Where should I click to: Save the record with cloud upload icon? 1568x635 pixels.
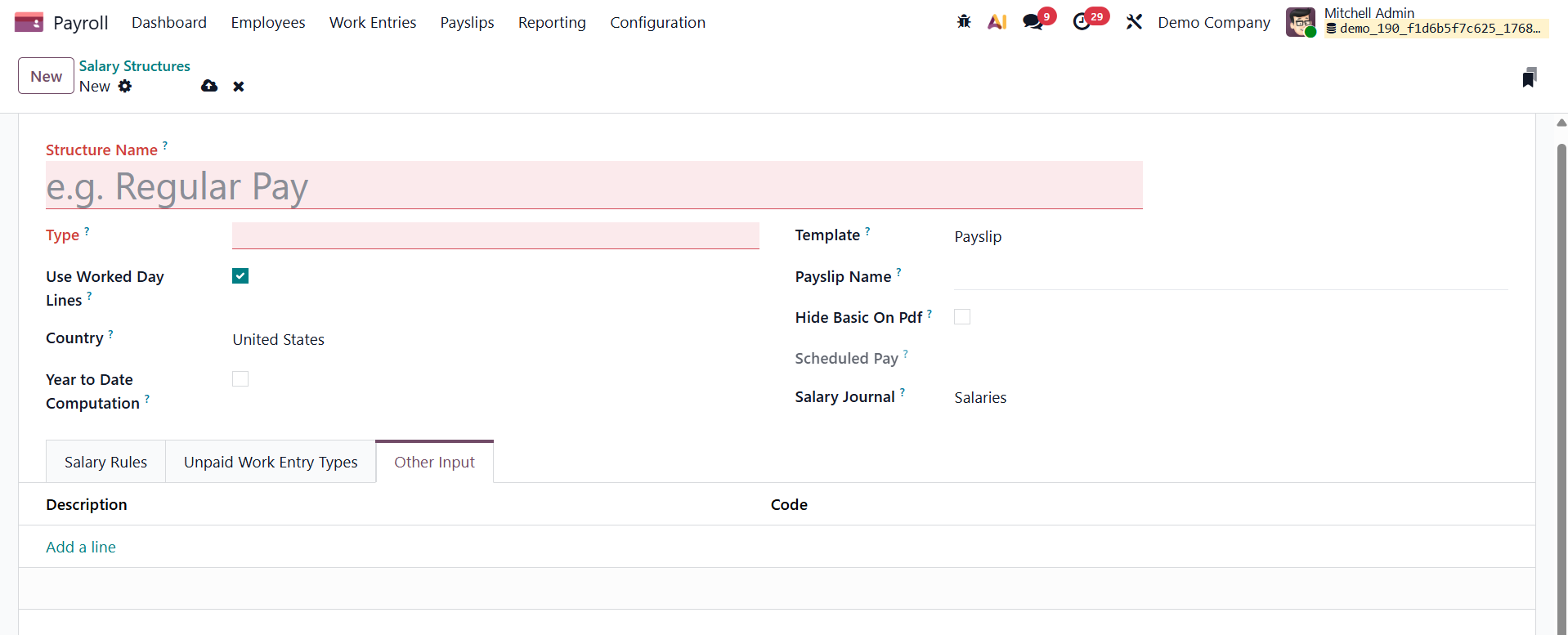tap(209, 86)
